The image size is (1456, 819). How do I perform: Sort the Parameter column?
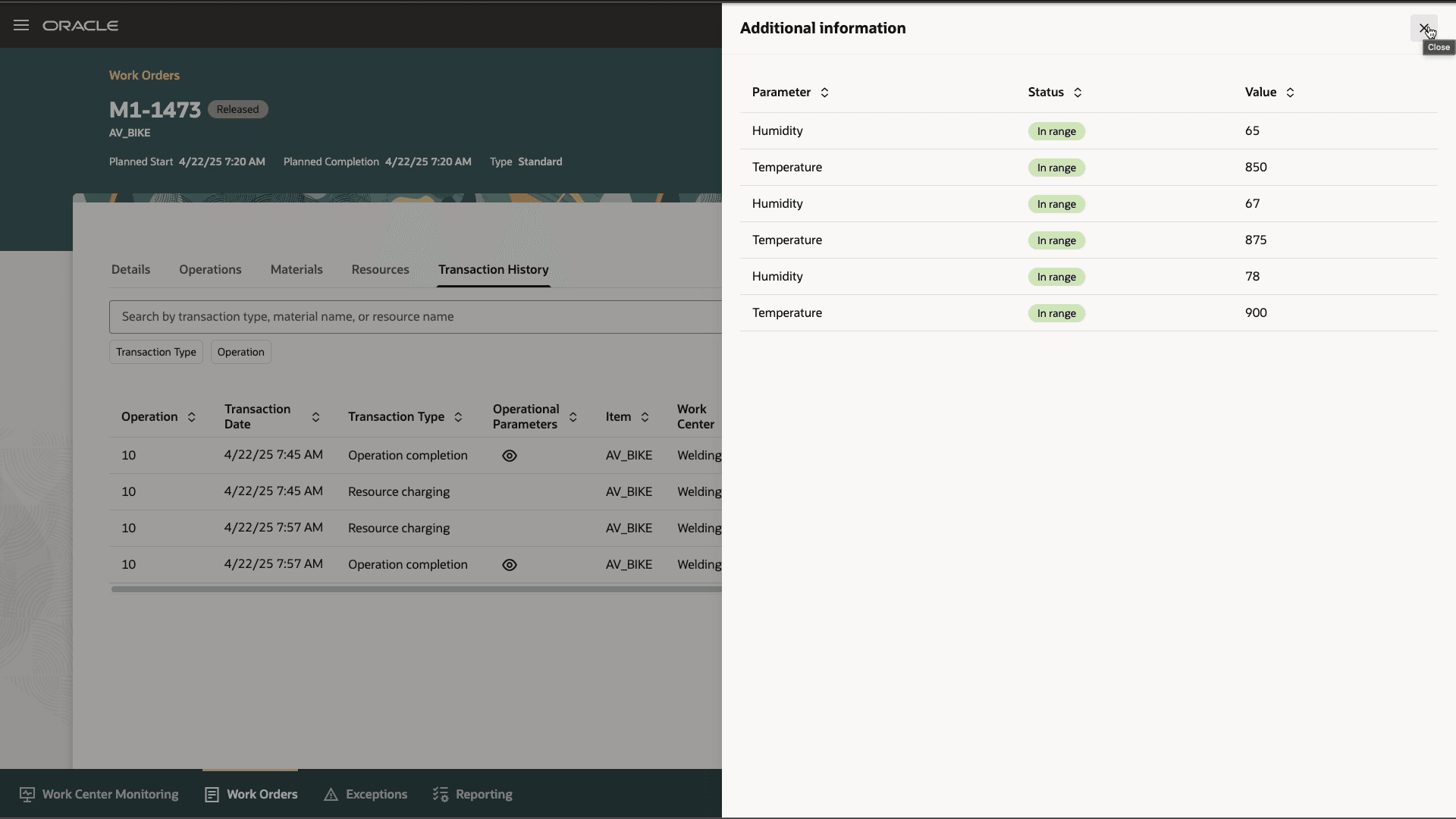click(x=824, y=93)
